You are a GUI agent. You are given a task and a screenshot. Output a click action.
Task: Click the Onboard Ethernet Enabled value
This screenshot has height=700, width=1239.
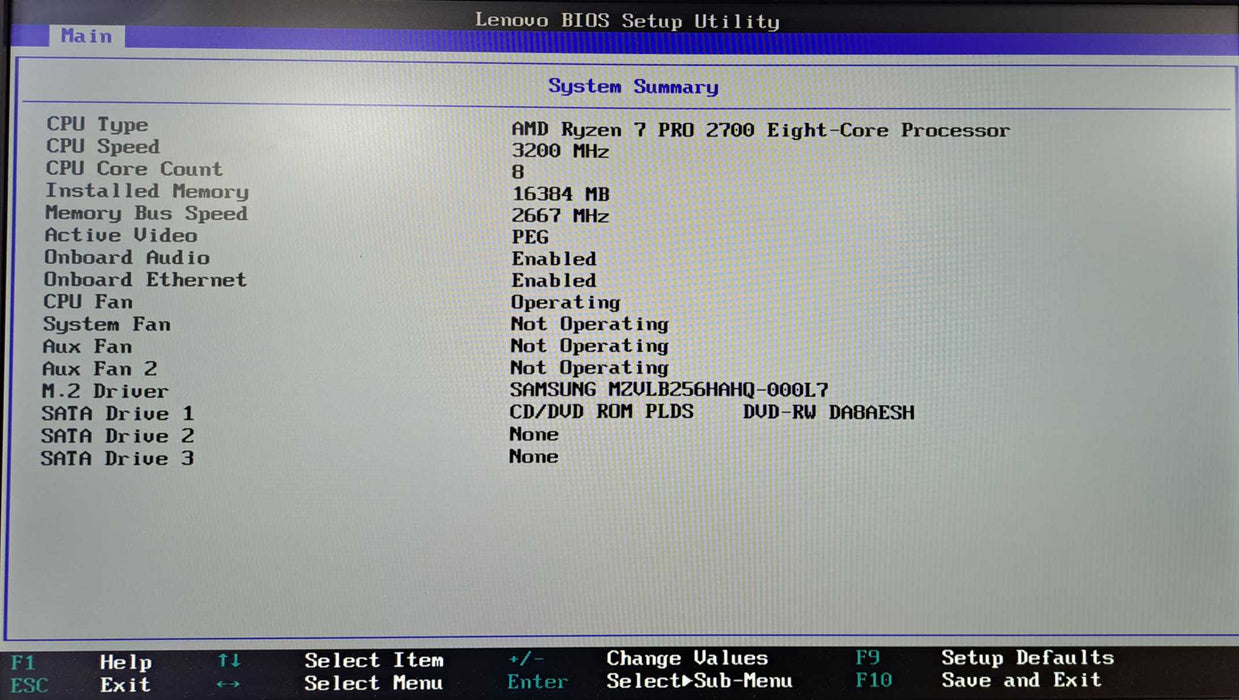[x=553, y=281]
